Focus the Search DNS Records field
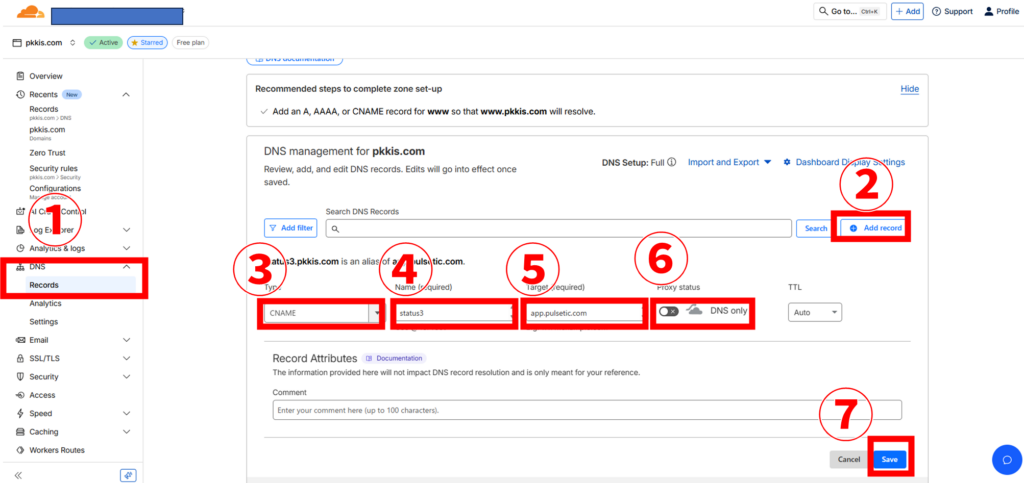Viewport: 1024px width, 483px height. (558, 228)
